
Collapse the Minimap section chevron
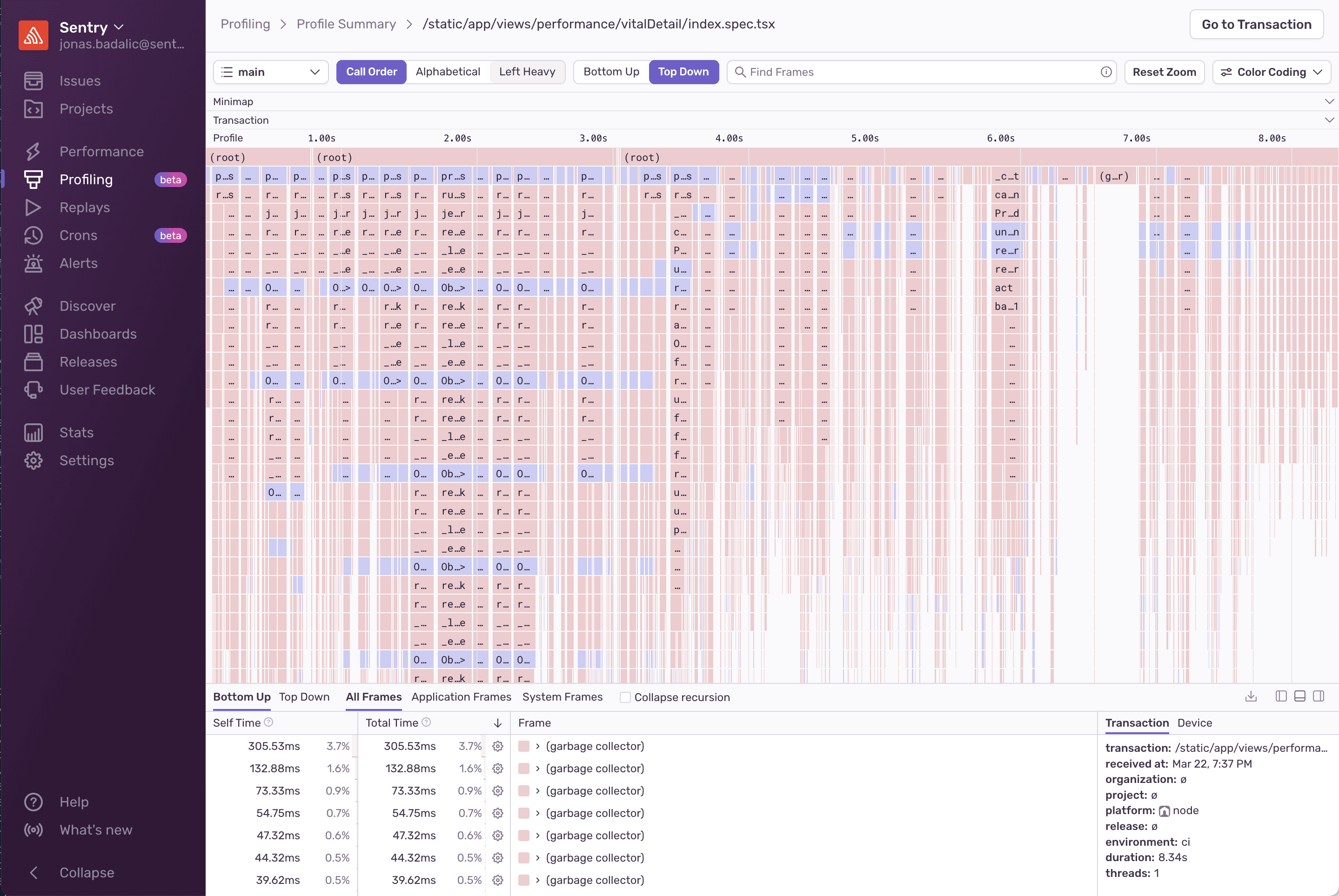(1329, 102)
